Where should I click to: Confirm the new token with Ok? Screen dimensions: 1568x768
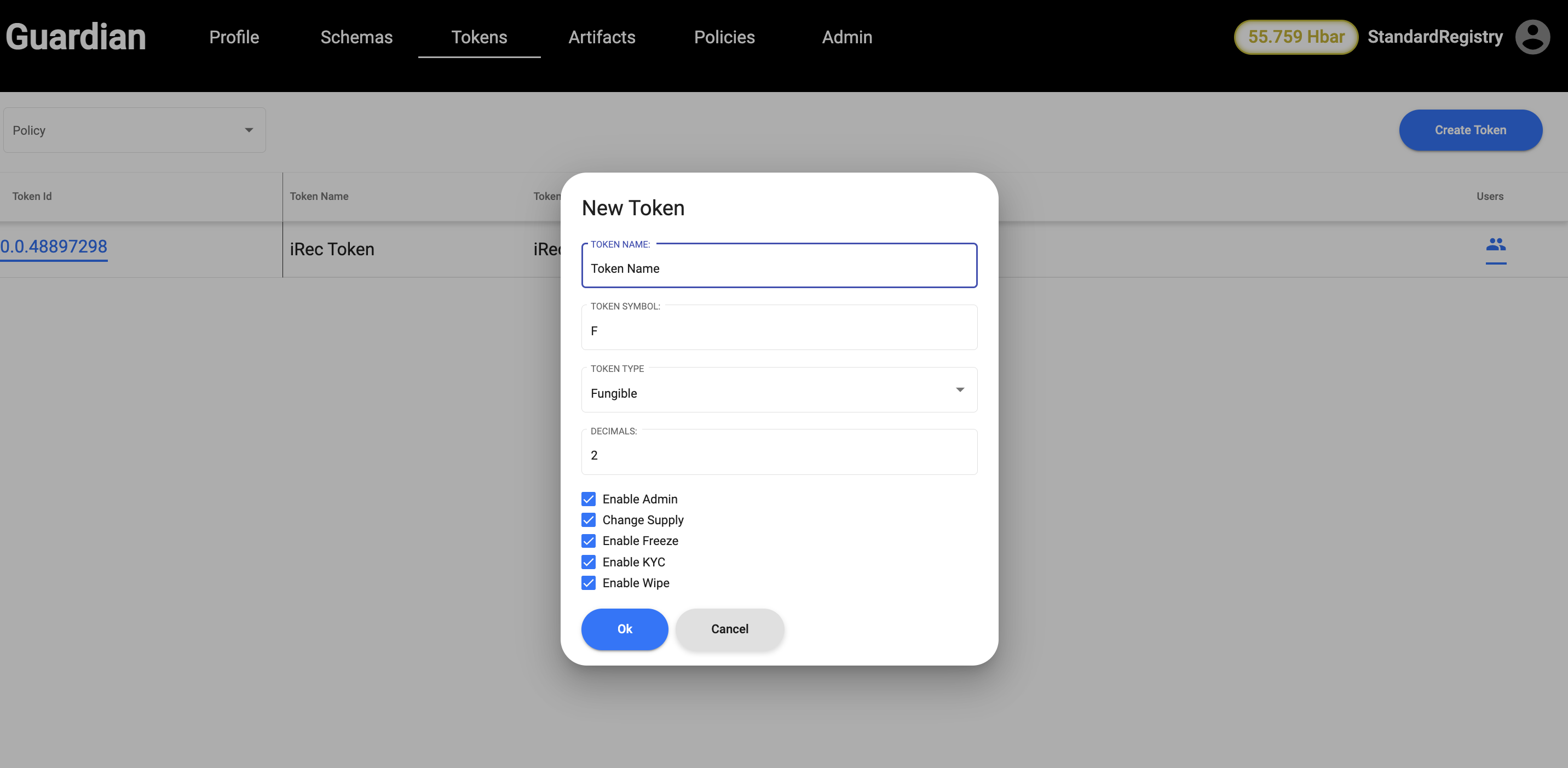coord(624,628)
